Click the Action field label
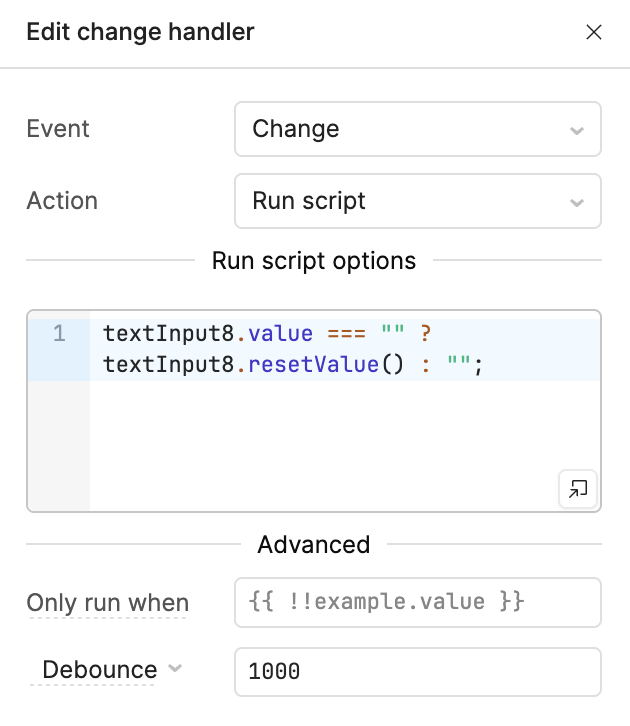Viewport: 630px width, 726px height. pos(62,201)
